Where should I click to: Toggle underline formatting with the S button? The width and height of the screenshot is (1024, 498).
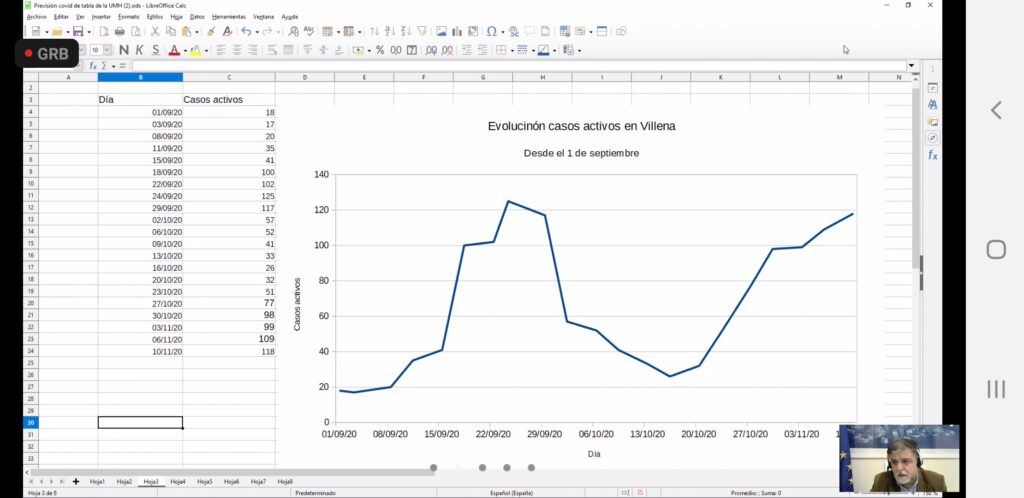155,50
